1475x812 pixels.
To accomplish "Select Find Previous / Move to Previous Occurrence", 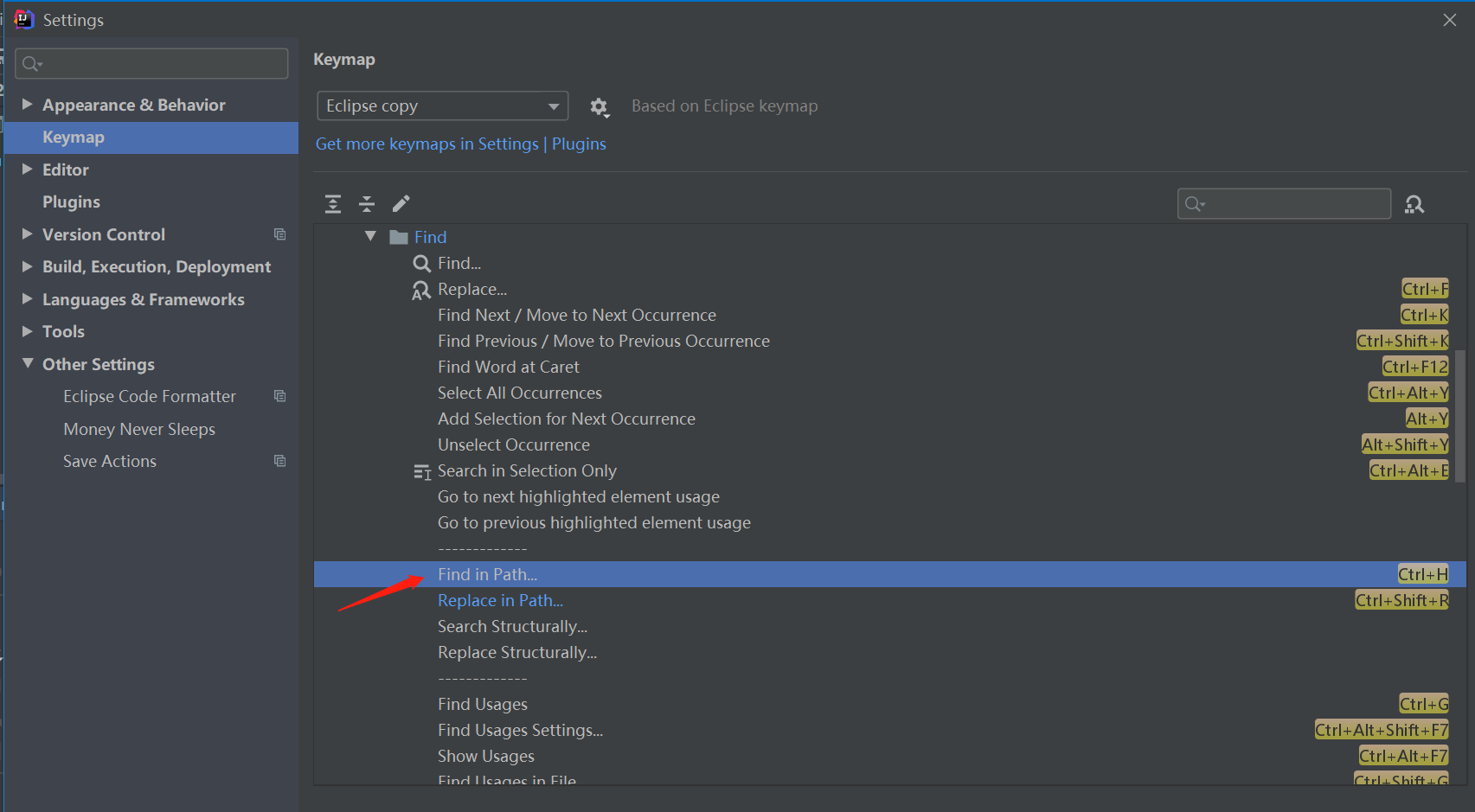I will (604, 341).
